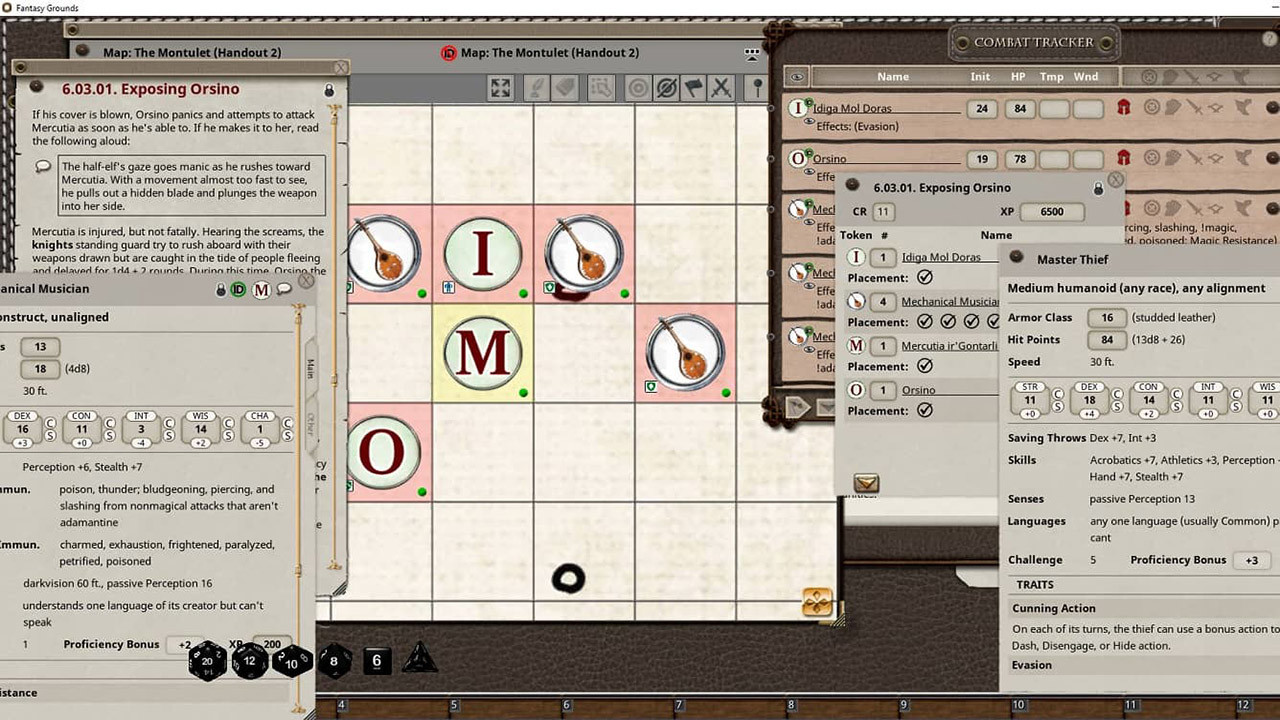The image size is (1280, 720).
Task: Click the map pin icon in toolbar
Action: [x=758, y=88]
